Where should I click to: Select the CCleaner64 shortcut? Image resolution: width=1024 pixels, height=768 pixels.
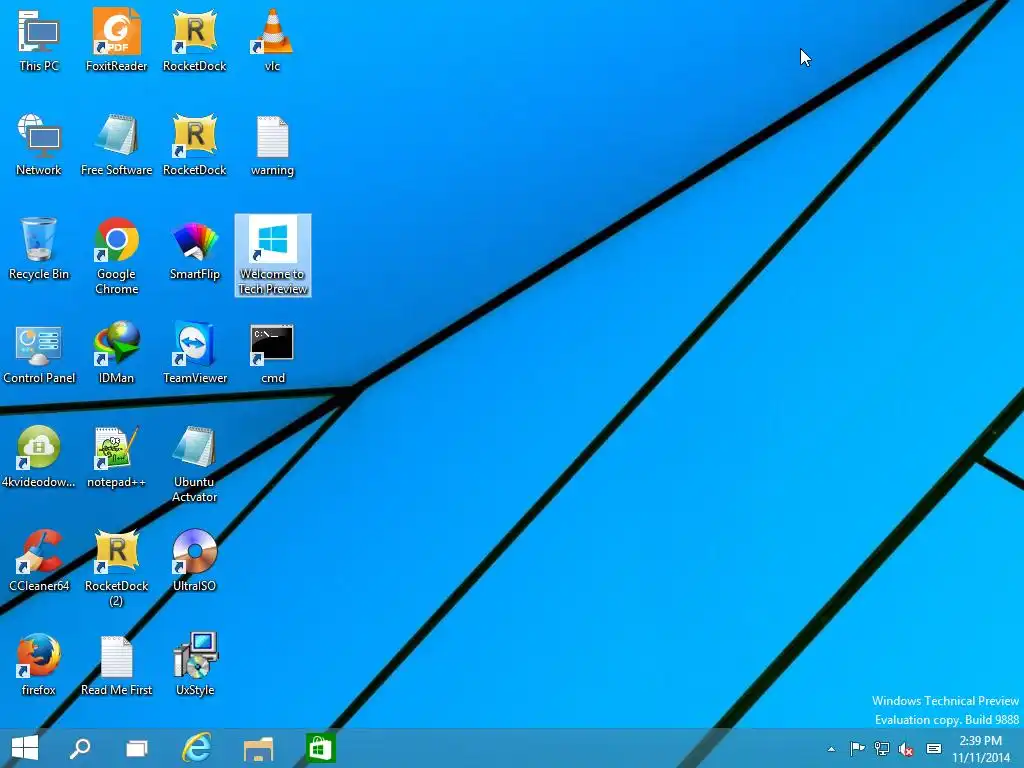point(39,560)
